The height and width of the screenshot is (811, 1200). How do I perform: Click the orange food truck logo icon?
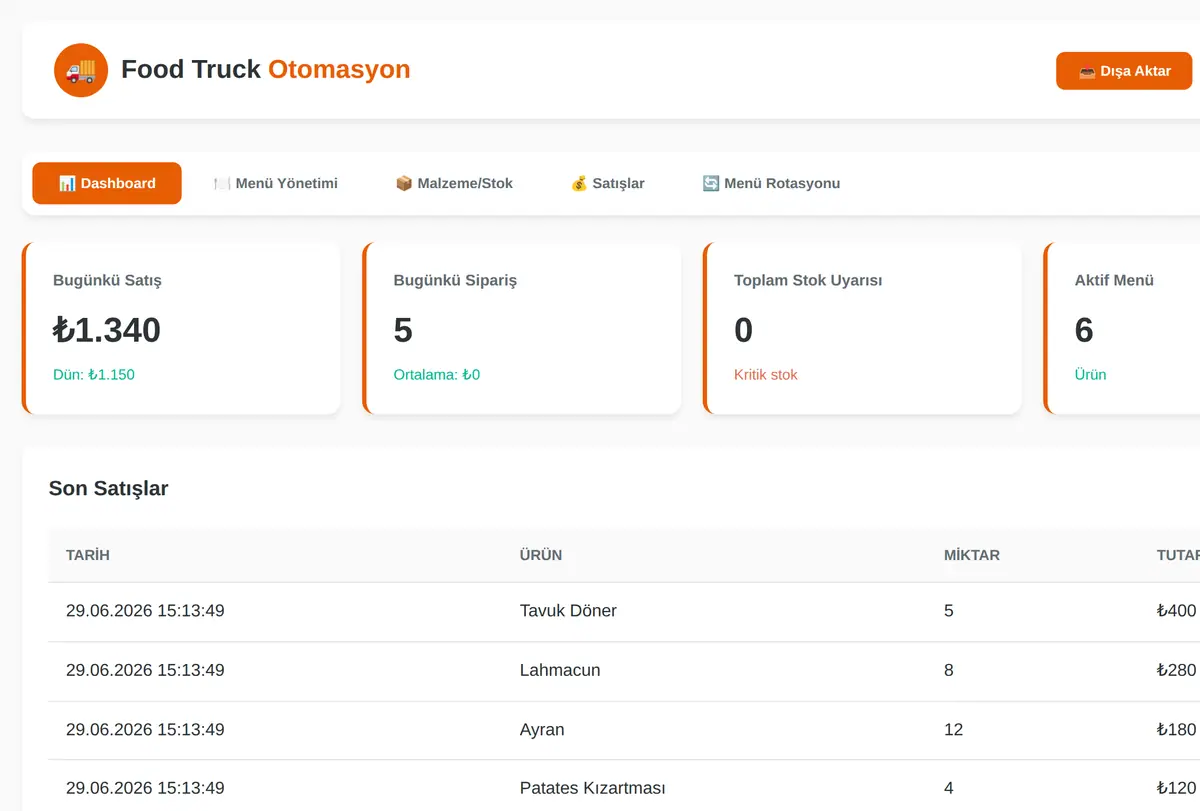[x=81, y=70]
